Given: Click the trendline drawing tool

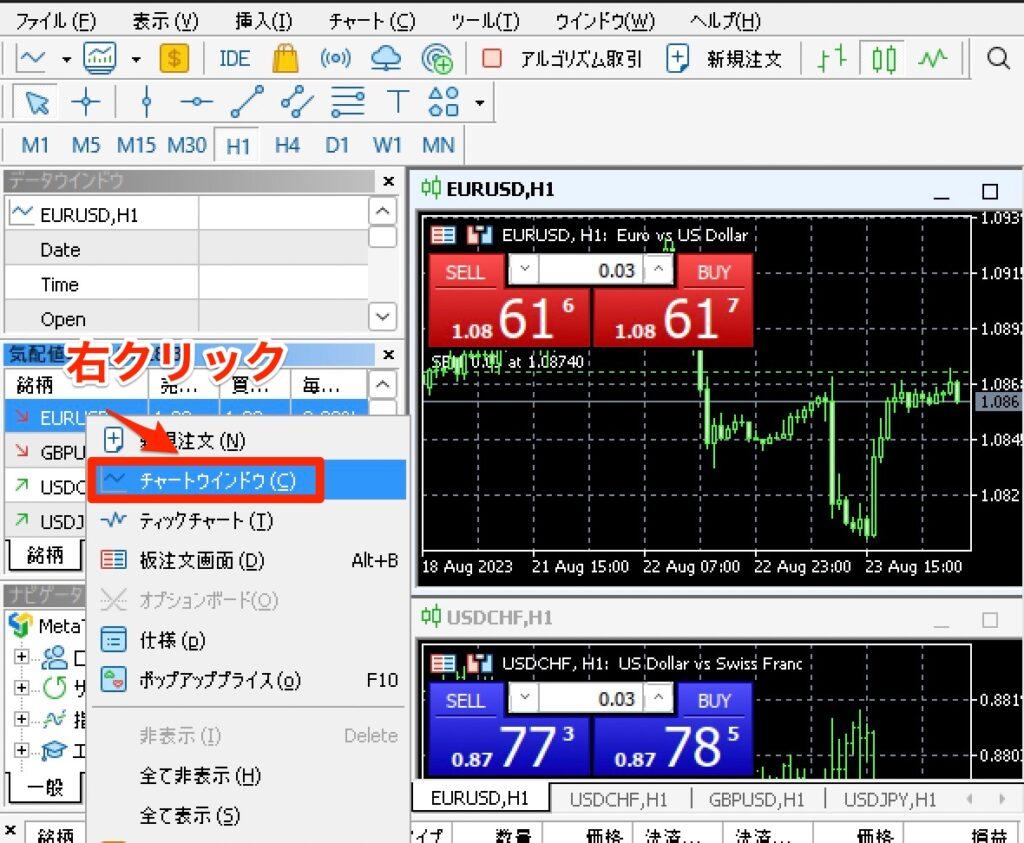Looking at the screenshot, I should click(x=246, y=102).
